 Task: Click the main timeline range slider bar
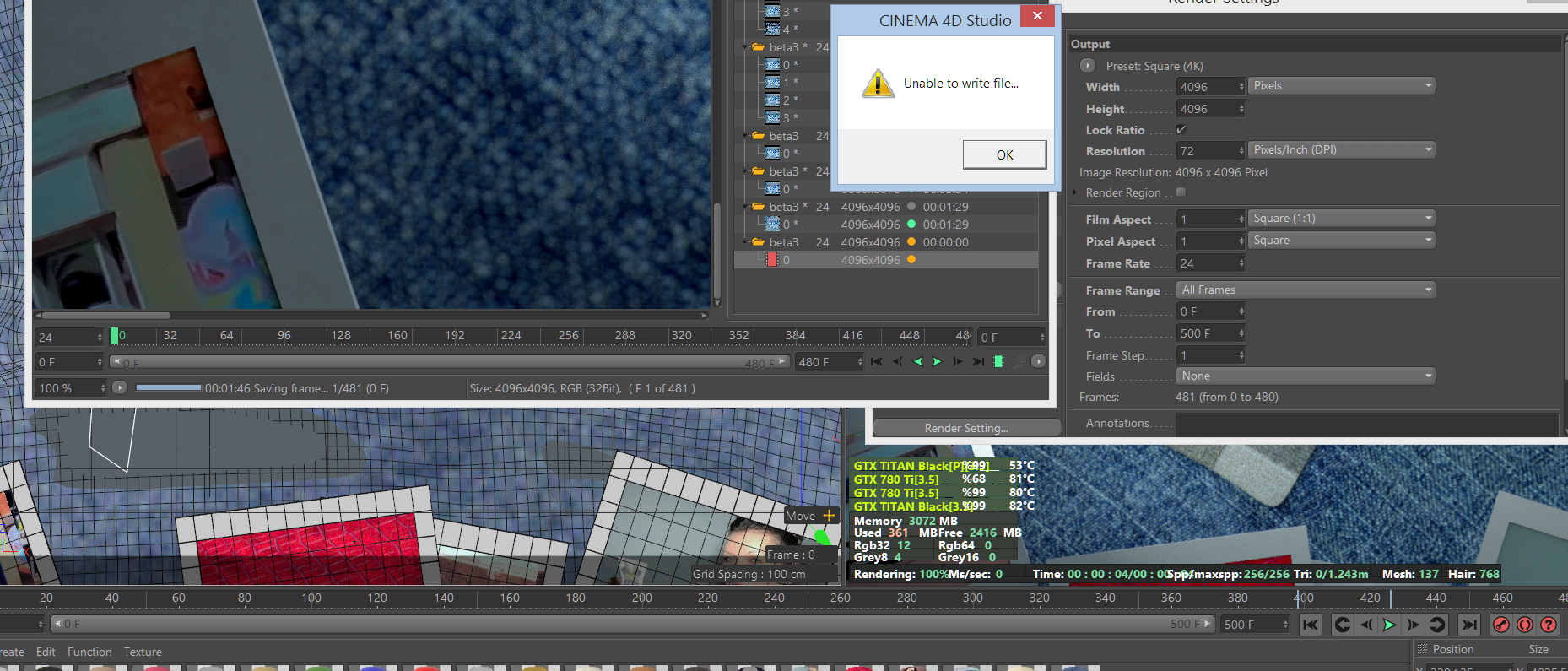tap(633, 624)
